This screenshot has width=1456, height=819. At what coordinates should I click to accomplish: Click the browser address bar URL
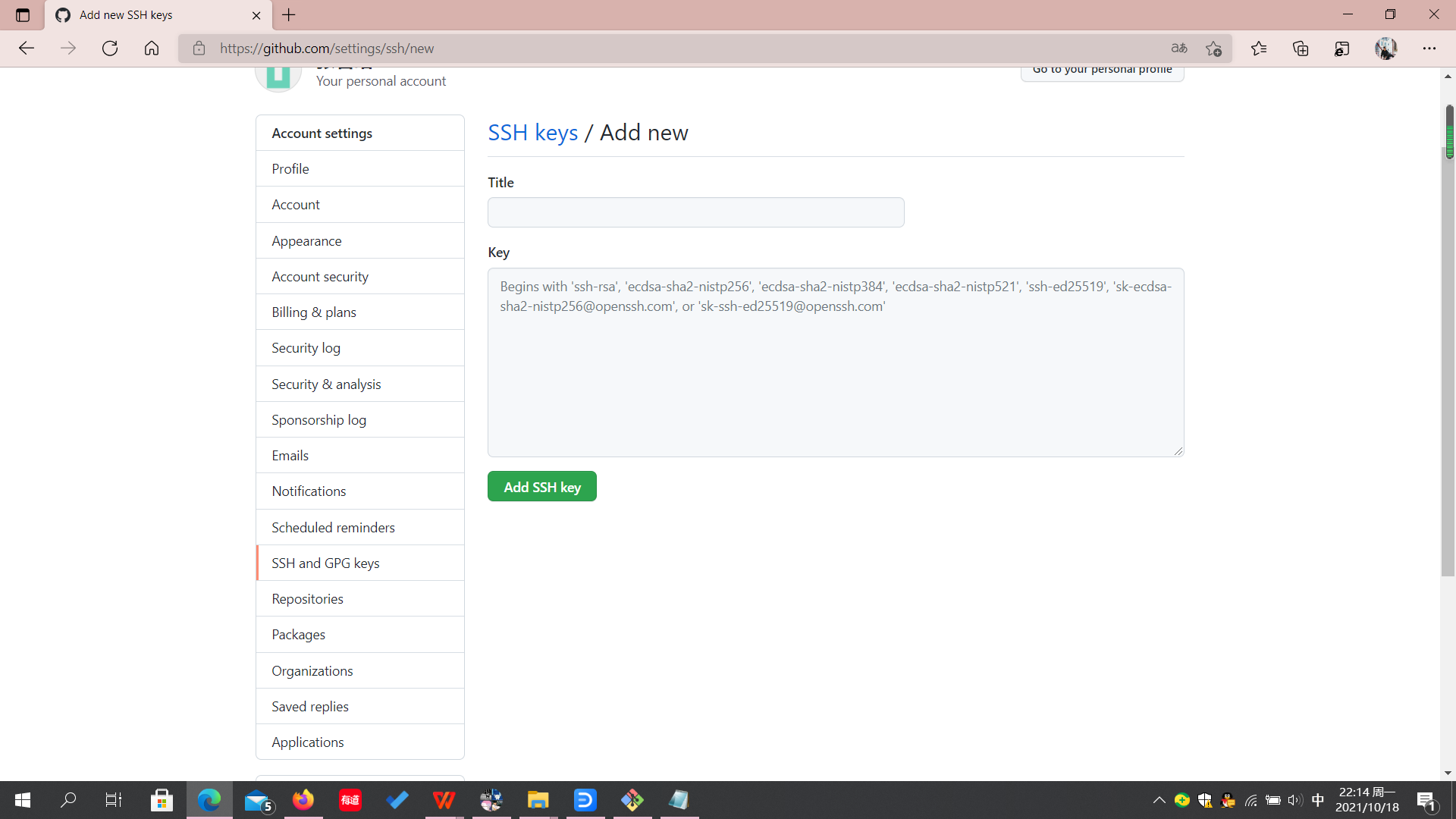327,49
